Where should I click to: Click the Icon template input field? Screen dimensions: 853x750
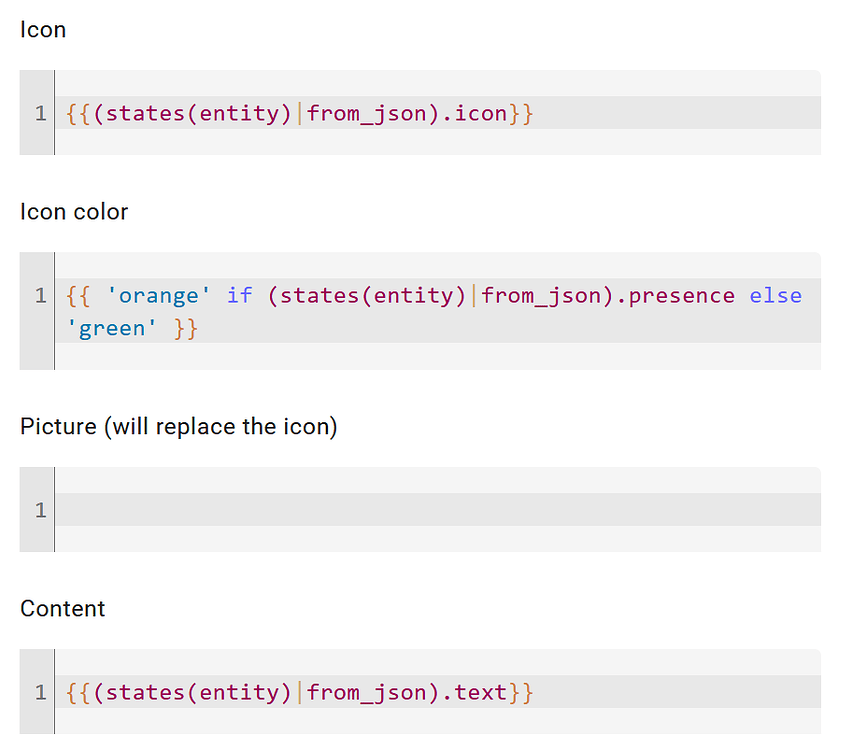[x=400, y=113]
